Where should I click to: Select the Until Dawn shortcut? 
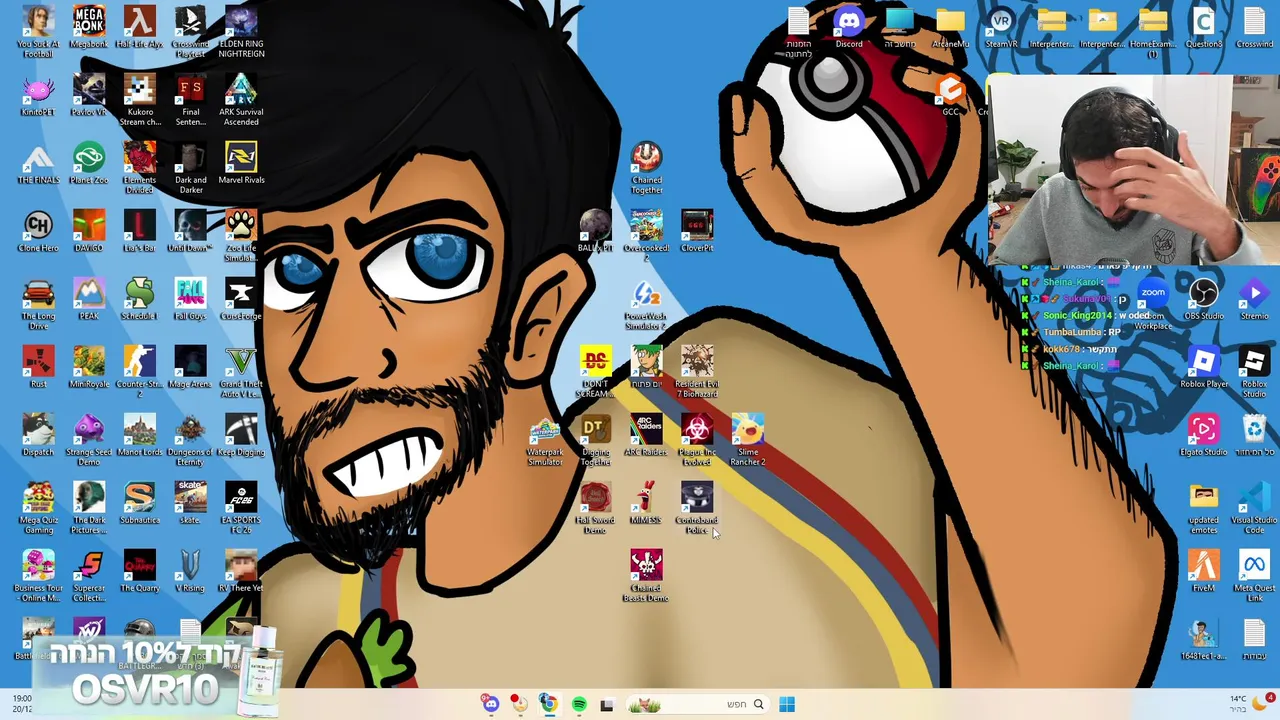tap(190, 232)
